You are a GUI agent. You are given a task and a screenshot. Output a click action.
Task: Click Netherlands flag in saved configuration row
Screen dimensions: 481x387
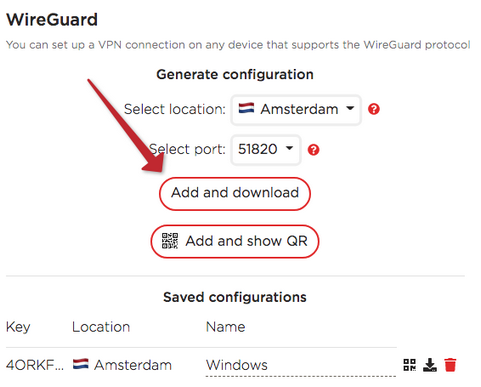click(x=81, y=364)
